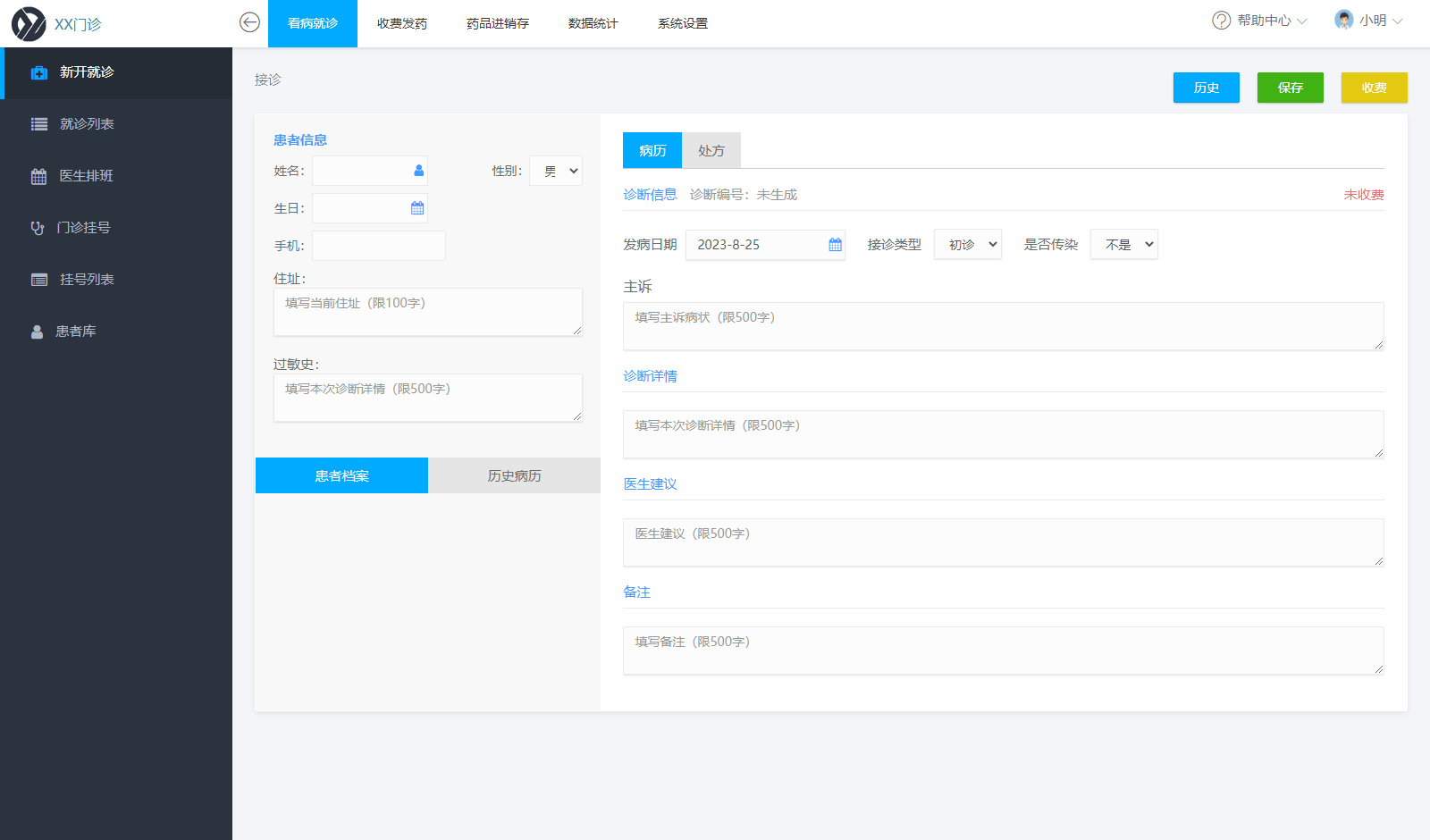The width and height of the screenshot is (1430, 840).
Task: Click the yellow 收费 button
Action: click(x=1374, y=88)
